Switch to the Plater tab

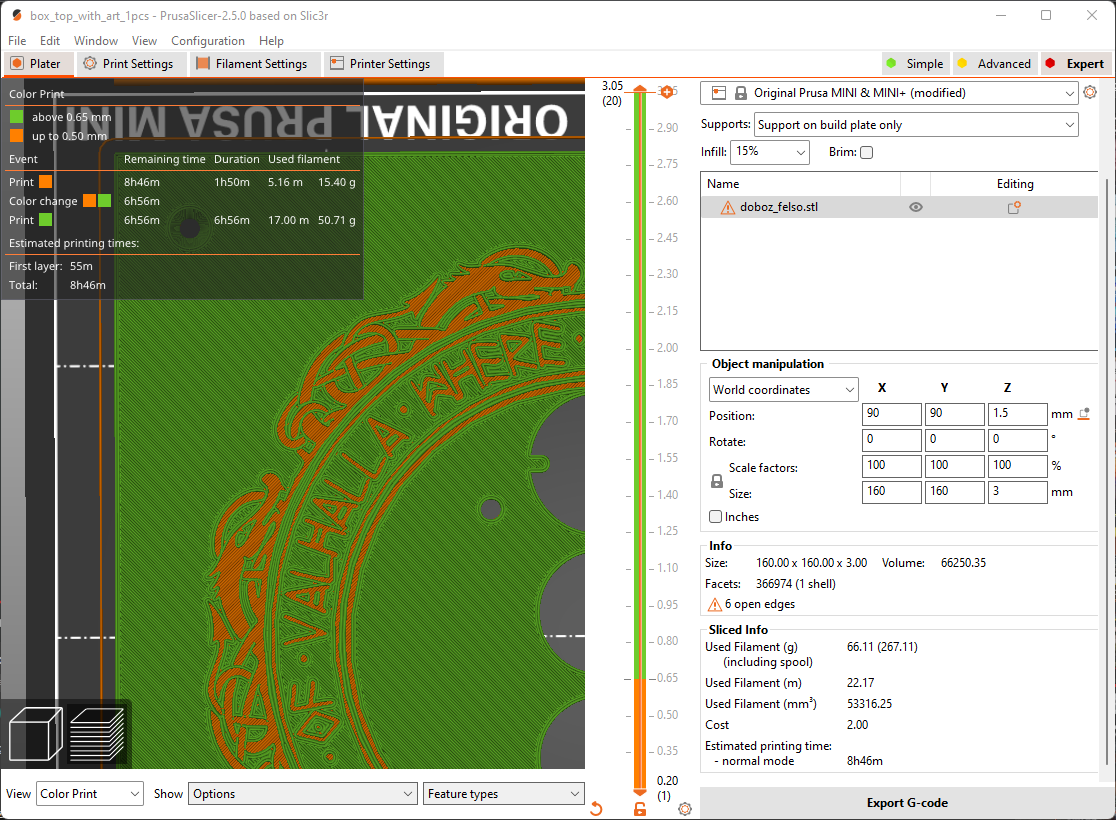click(37, 63)
